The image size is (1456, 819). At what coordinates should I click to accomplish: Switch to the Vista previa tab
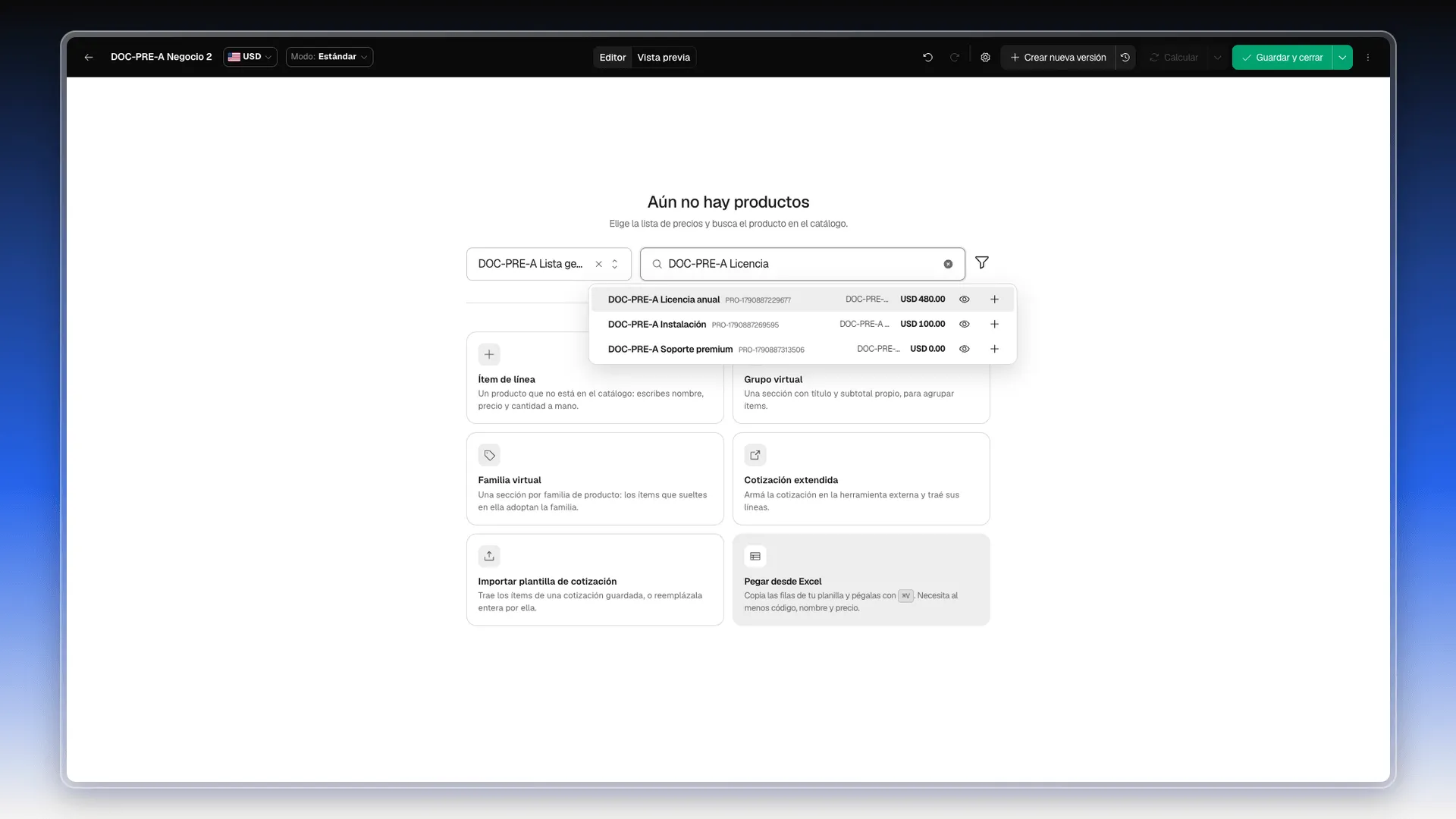coord(664,57)
